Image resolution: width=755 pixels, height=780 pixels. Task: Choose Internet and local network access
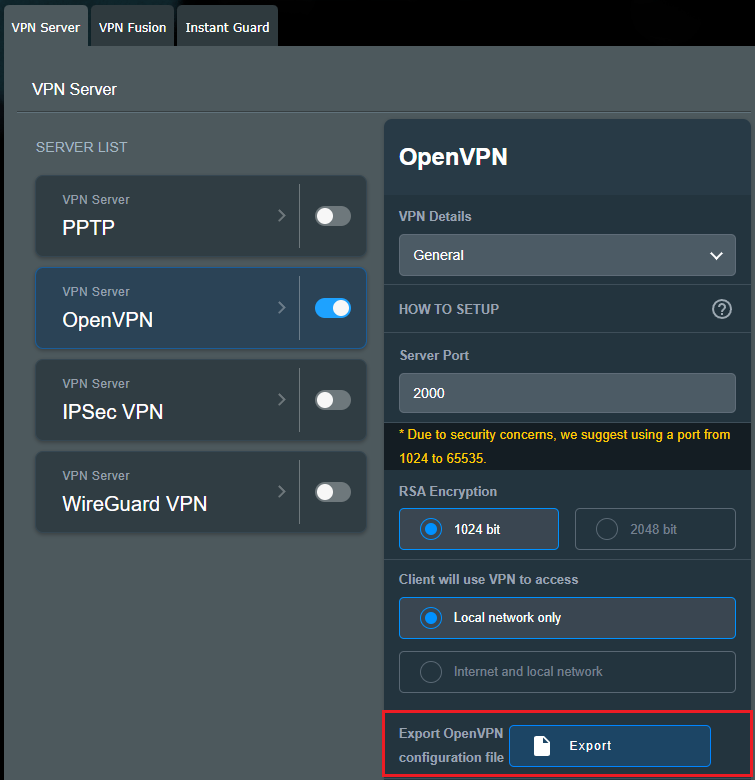tap(567, 672)
